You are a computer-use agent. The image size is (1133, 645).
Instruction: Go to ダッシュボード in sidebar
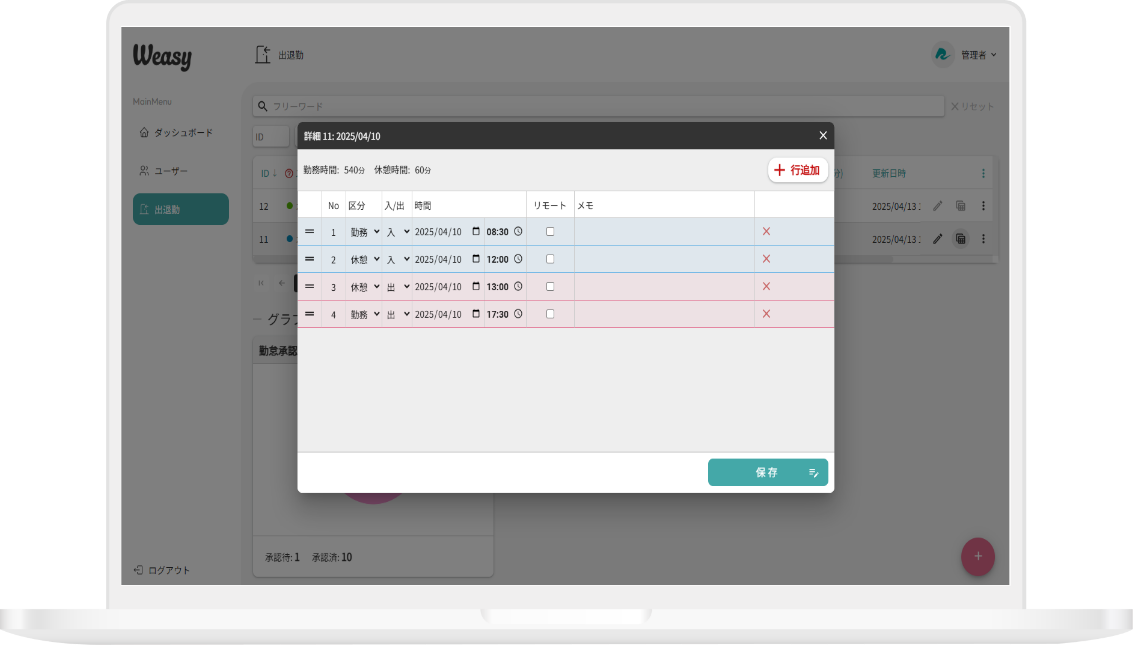click(181, 132)
